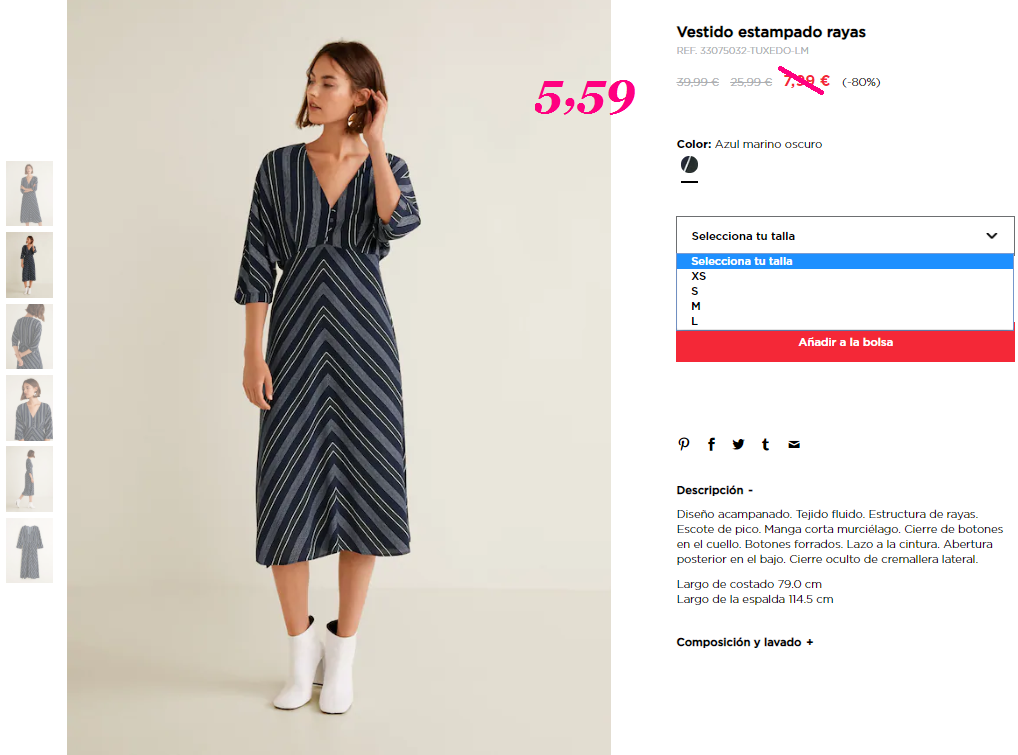Pick size M option
The image size is (1018, 755).
[x=845, y=306]
